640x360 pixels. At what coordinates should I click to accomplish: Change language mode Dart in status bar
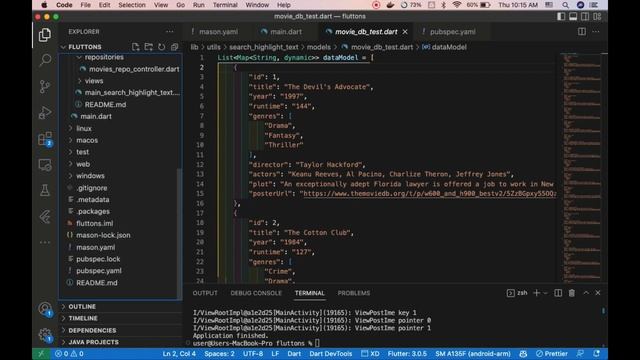pyautogui.click(x=294, y=353)
